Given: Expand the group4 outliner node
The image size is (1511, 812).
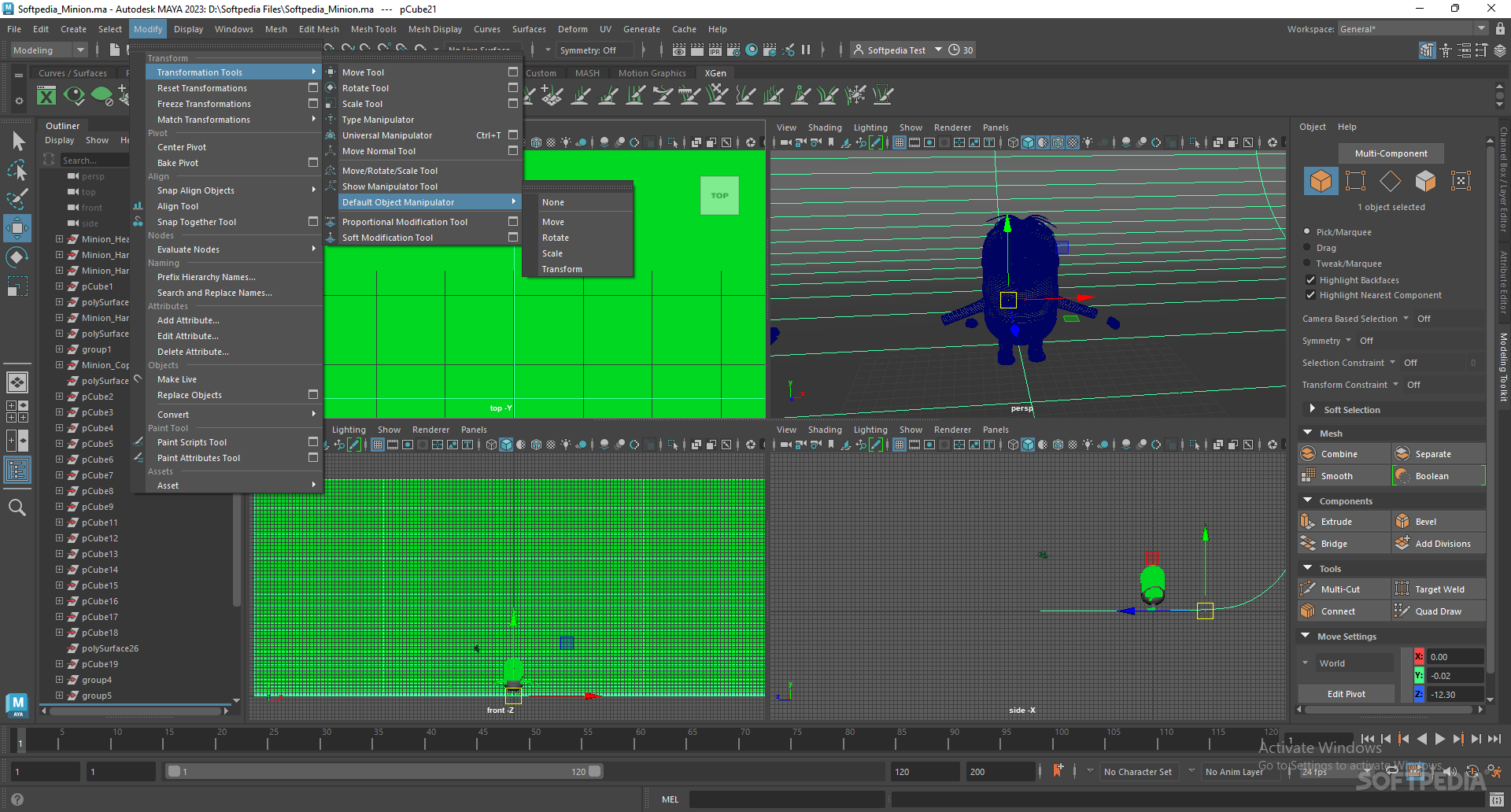Looking at the screenshot, I should (59, 680).
